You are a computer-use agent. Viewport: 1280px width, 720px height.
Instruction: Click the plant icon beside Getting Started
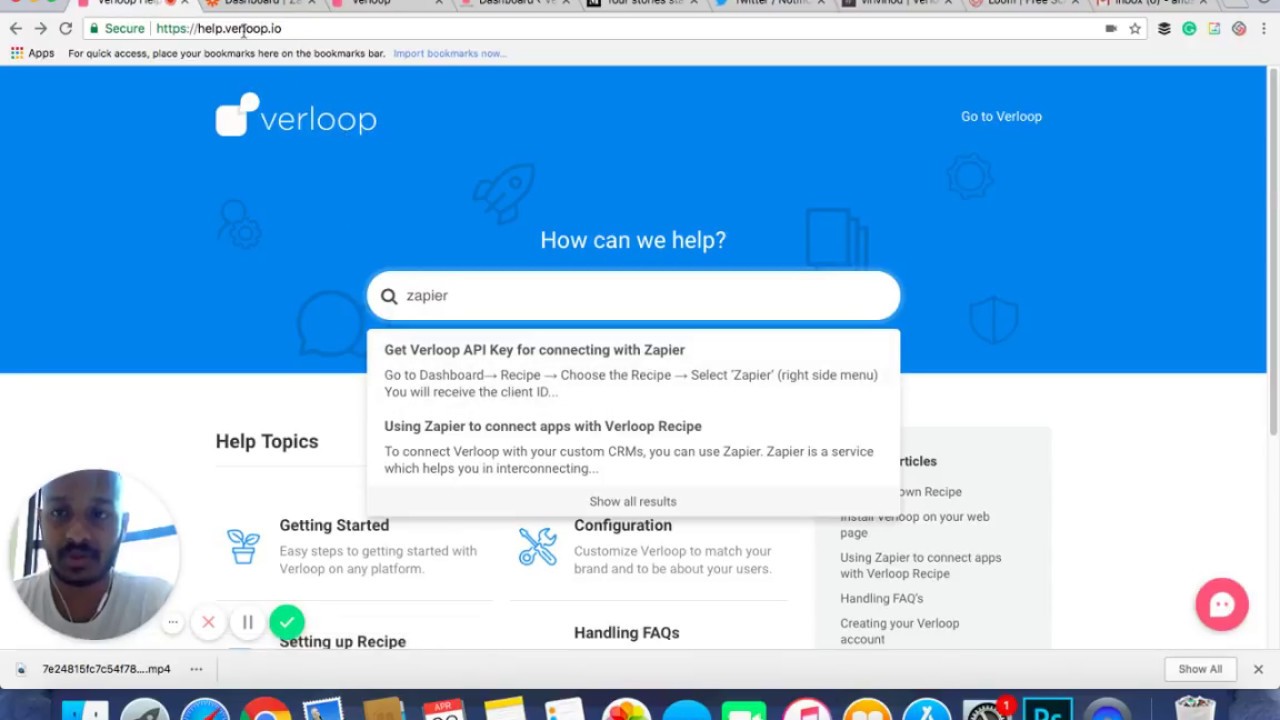[x=243, y=546]
